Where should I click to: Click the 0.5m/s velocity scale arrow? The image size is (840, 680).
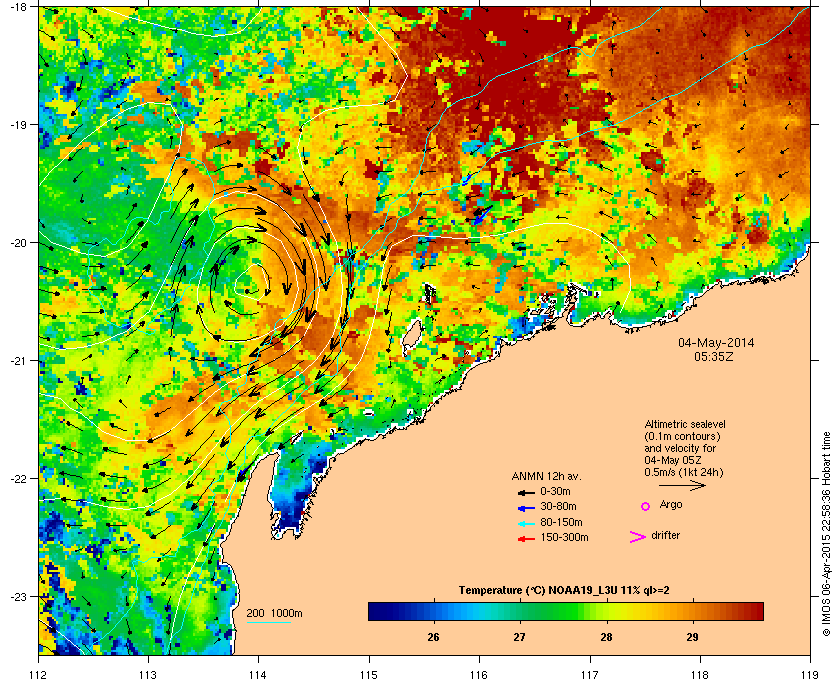pos(682,485)
